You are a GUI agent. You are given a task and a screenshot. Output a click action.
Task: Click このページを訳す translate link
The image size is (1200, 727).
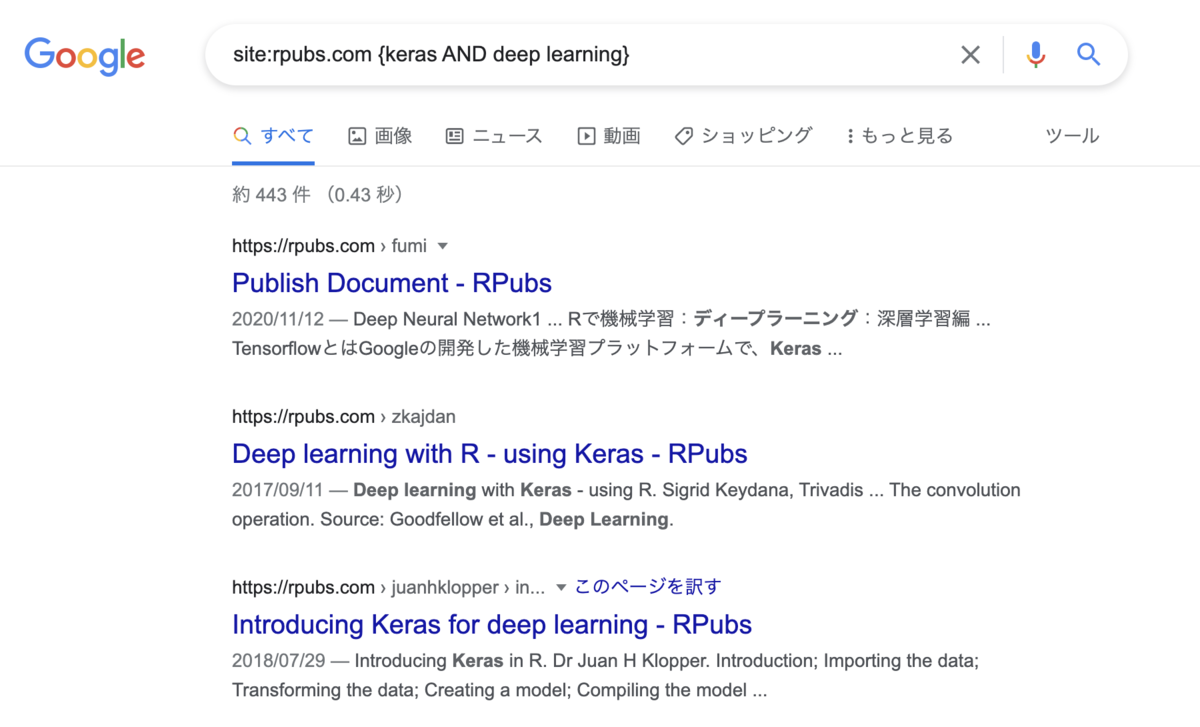[648, 587]
